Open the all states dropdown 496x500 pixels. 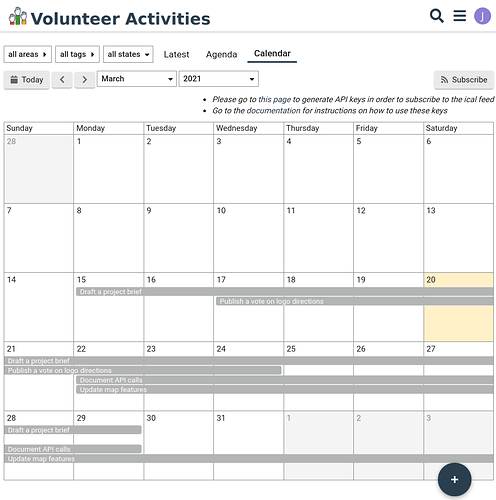click(128, 54)
